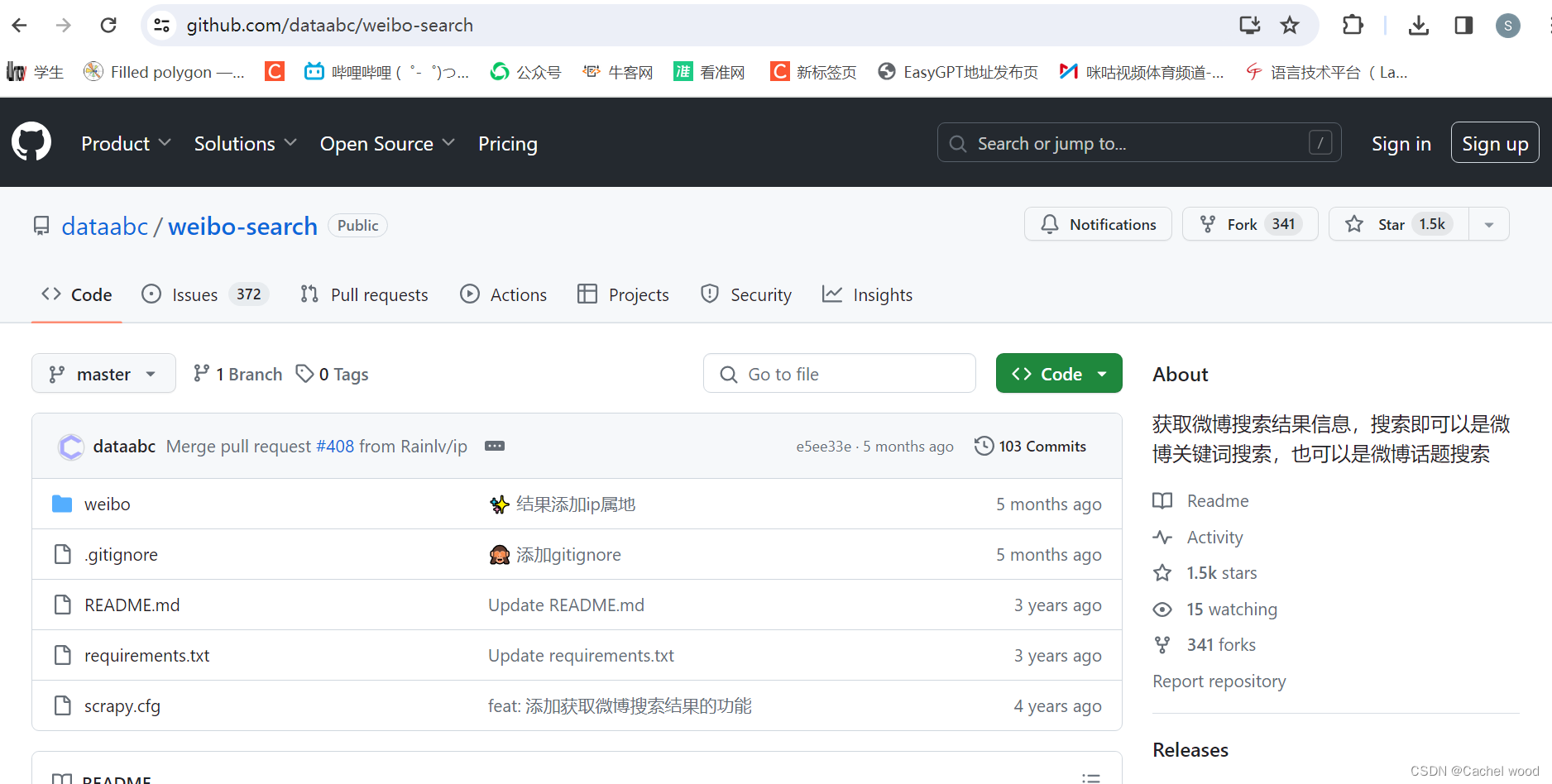The height and width of the screenshot is (784, 1552).
Task: Click the dataabc avatar in commit row
Action: tap(71, 447)
